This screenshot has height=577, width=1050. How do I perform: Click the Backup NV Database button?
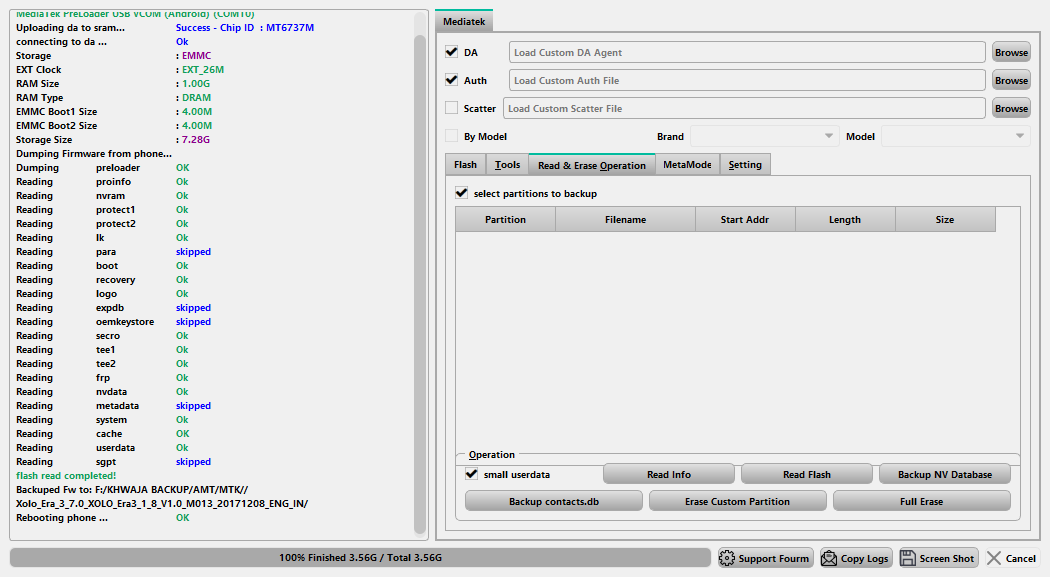pyautogui.click(x=945, y=474)
